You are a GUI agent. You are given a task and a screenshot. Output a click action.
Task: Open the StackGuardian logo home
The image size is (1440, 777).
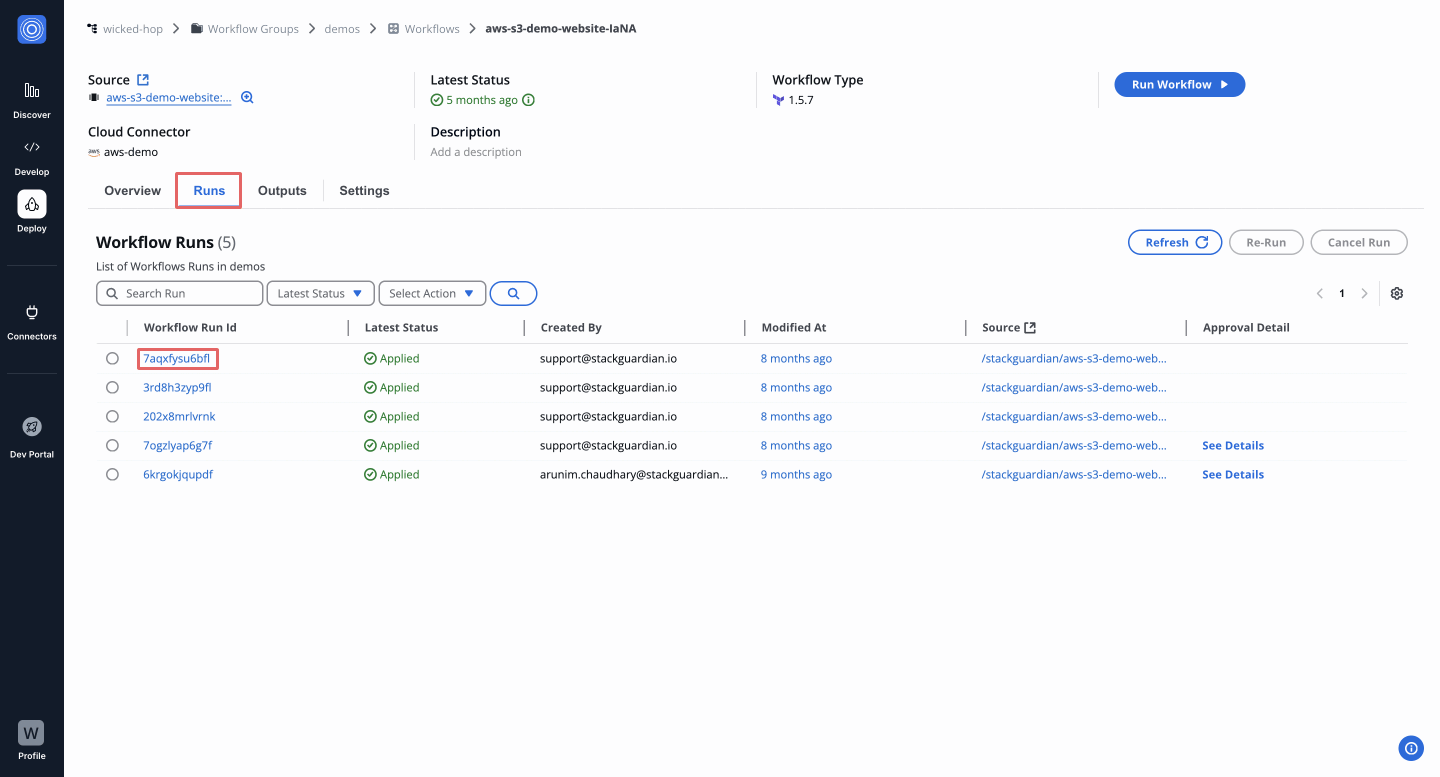(x=32, y=29)
